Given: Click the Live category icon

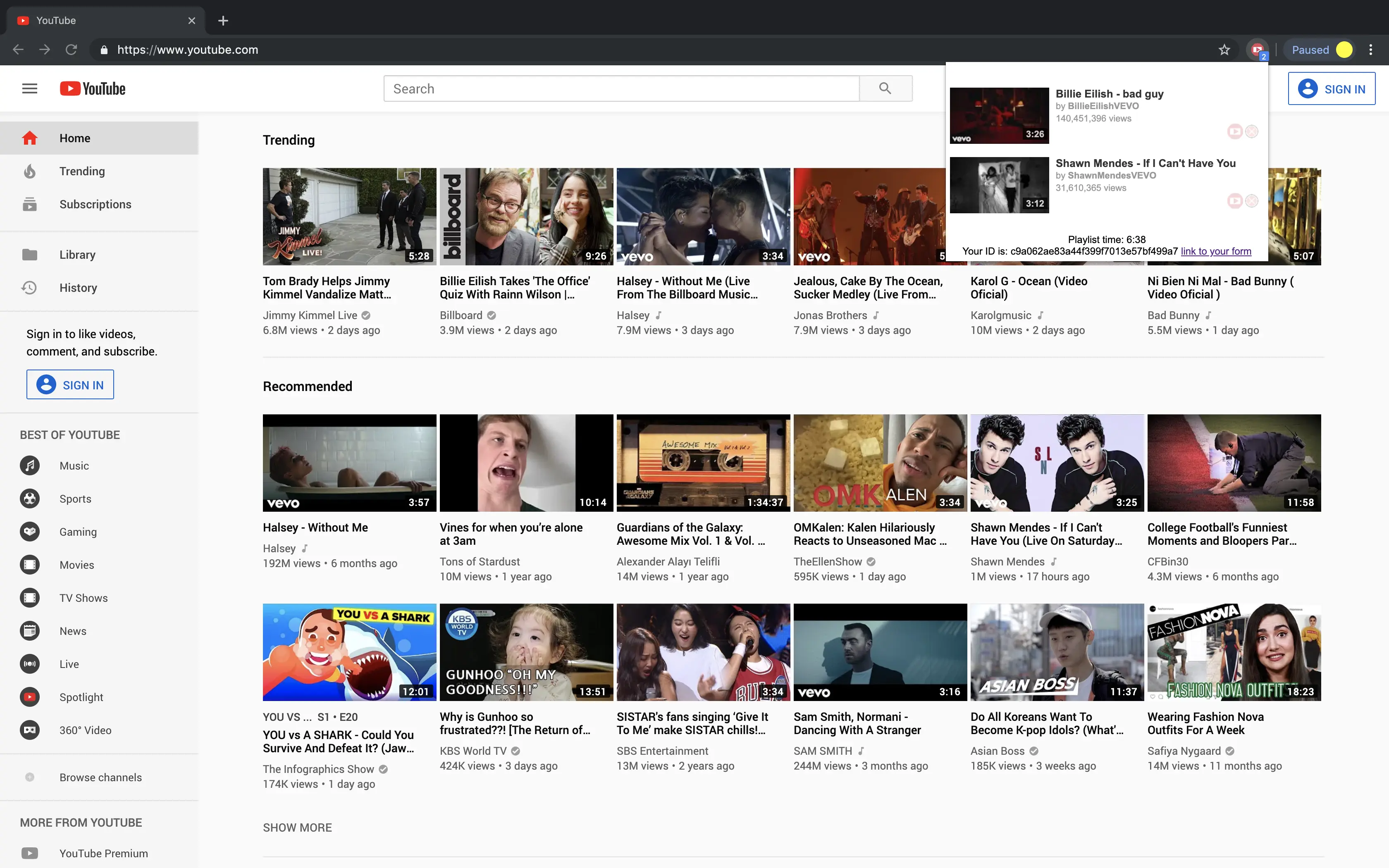Looking at the screenshot, I should [30, 664].
